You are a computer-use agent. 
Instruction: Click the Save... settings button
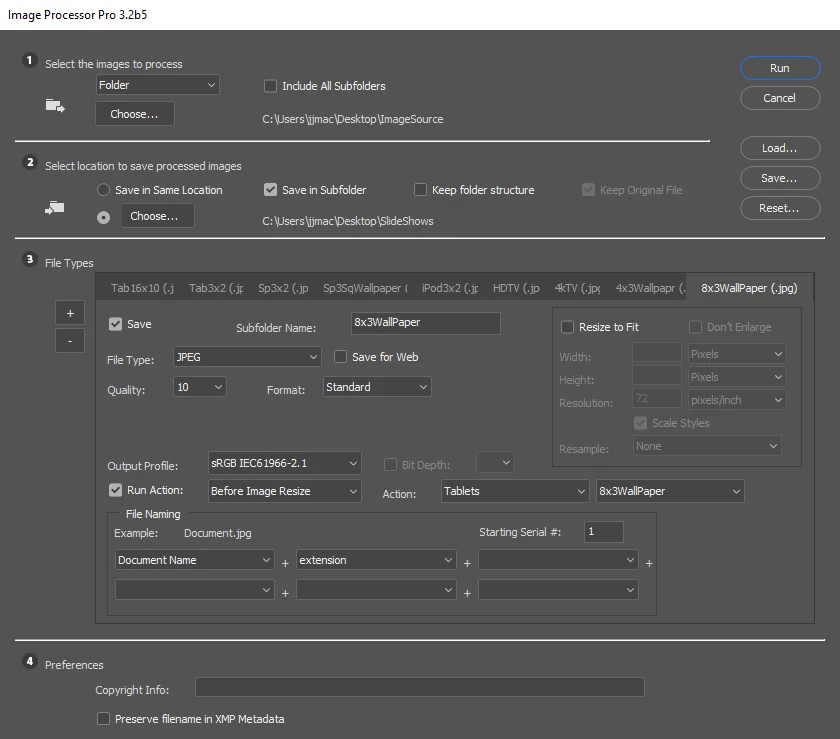[780, 178]
